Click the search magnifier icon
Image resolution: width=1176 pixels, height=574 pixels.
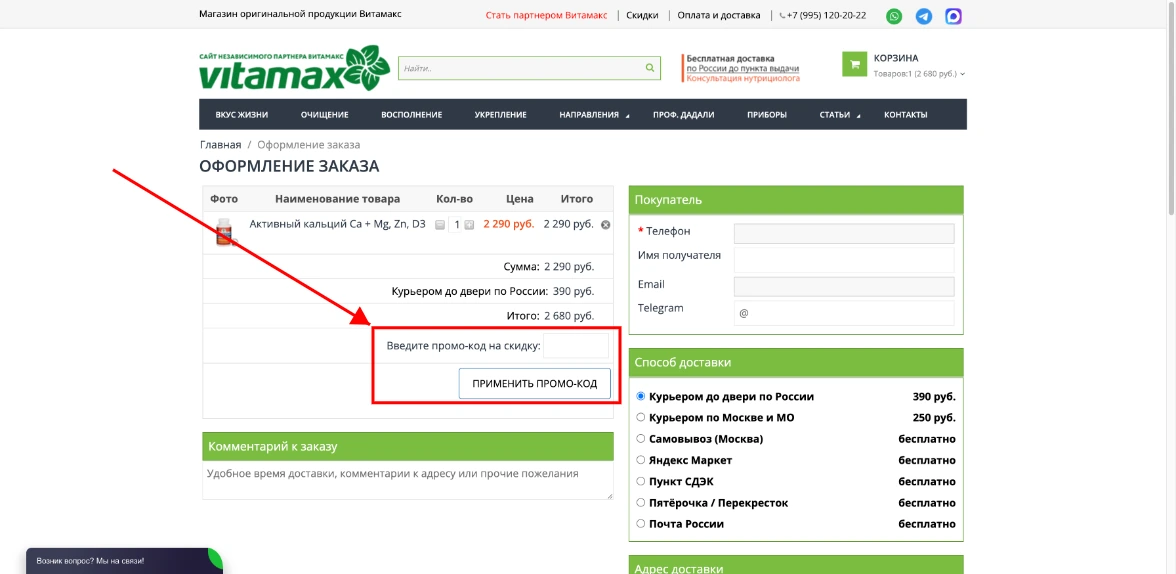pyautogui.click(x=649, y=68)
